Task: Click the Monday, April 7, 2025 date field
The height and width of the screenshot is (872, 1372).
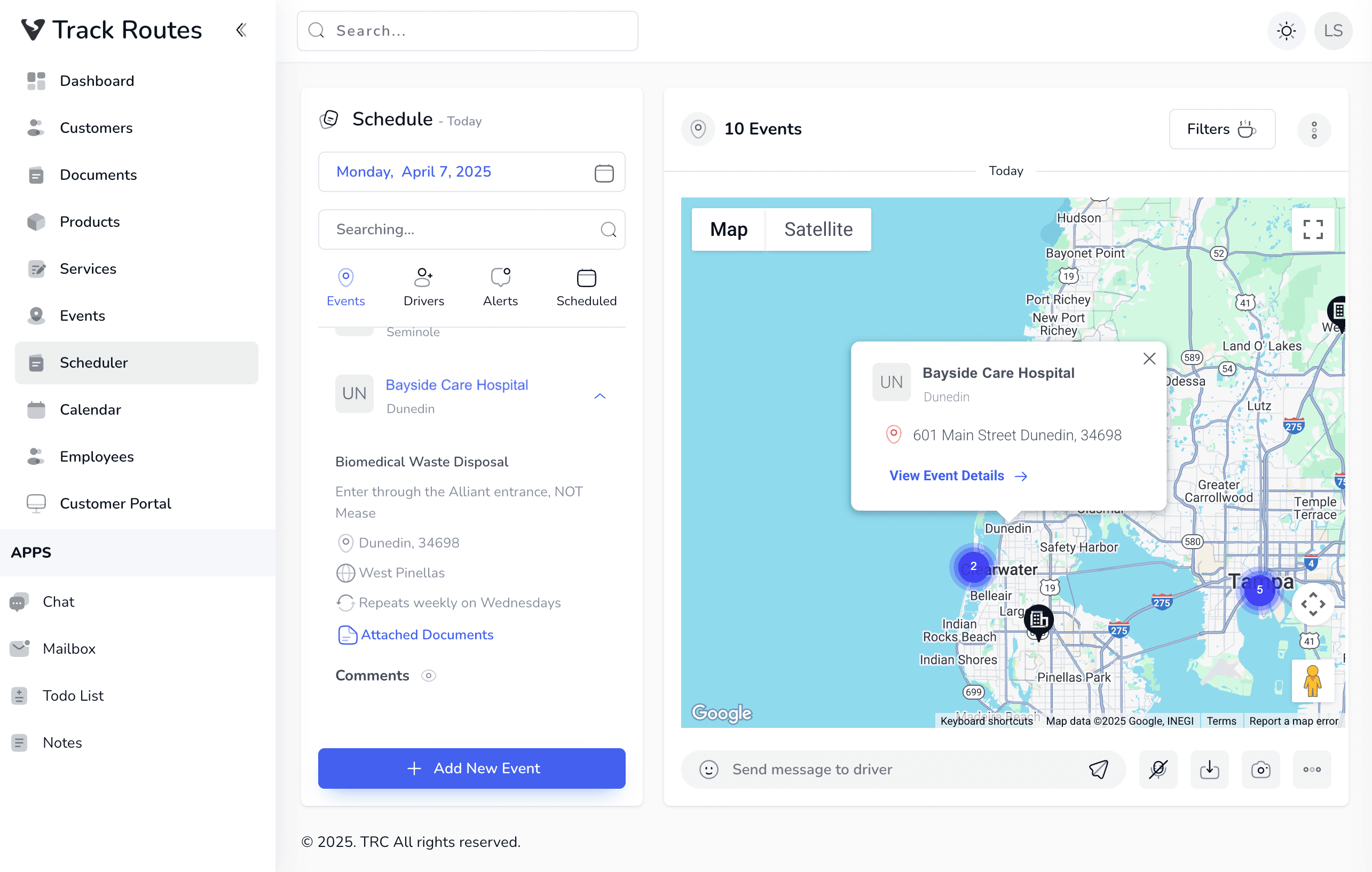Action: click(471, 172)
